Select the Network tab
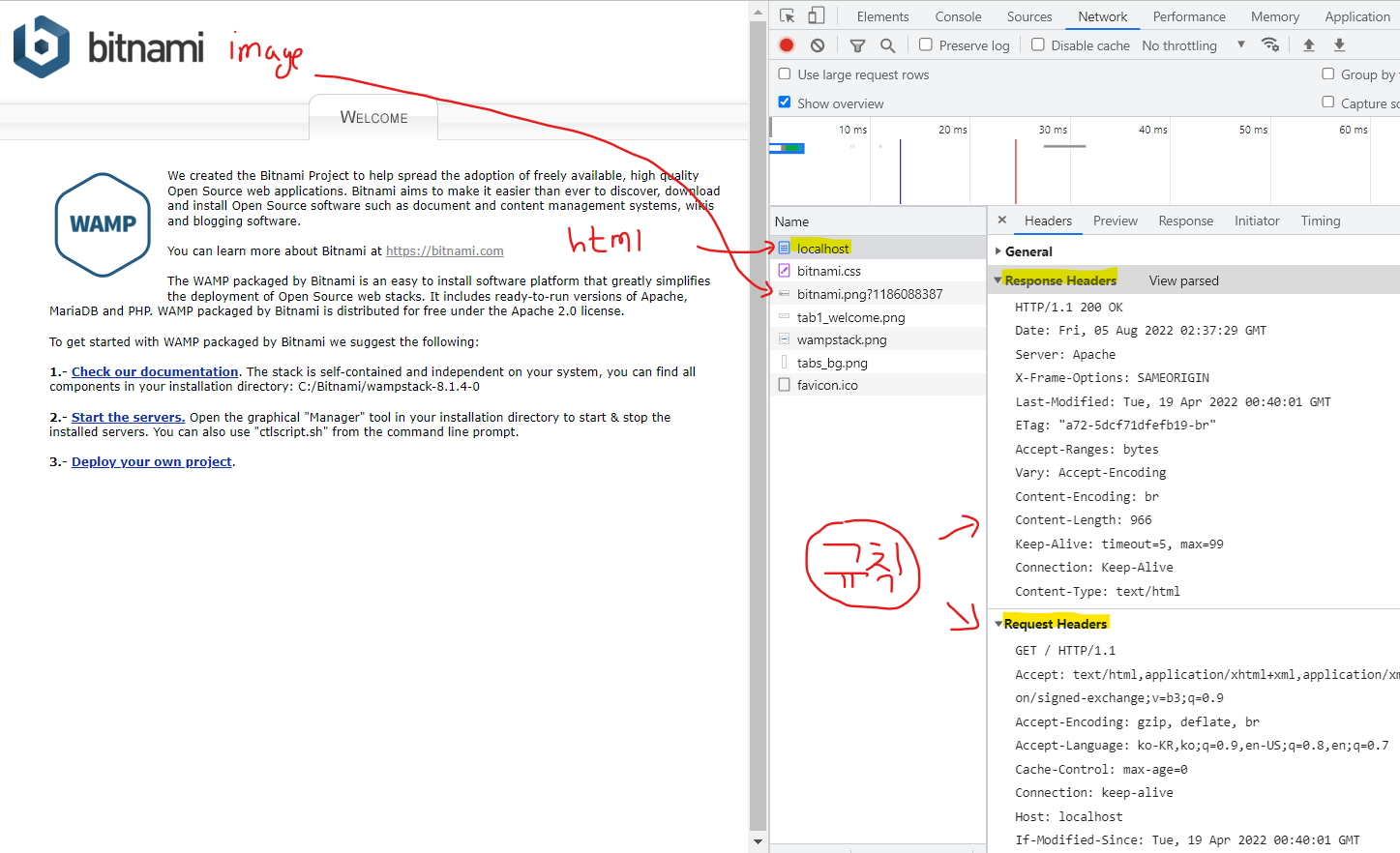The width and height of the screenshot is (1400, 853). [x=1103, y=16]
